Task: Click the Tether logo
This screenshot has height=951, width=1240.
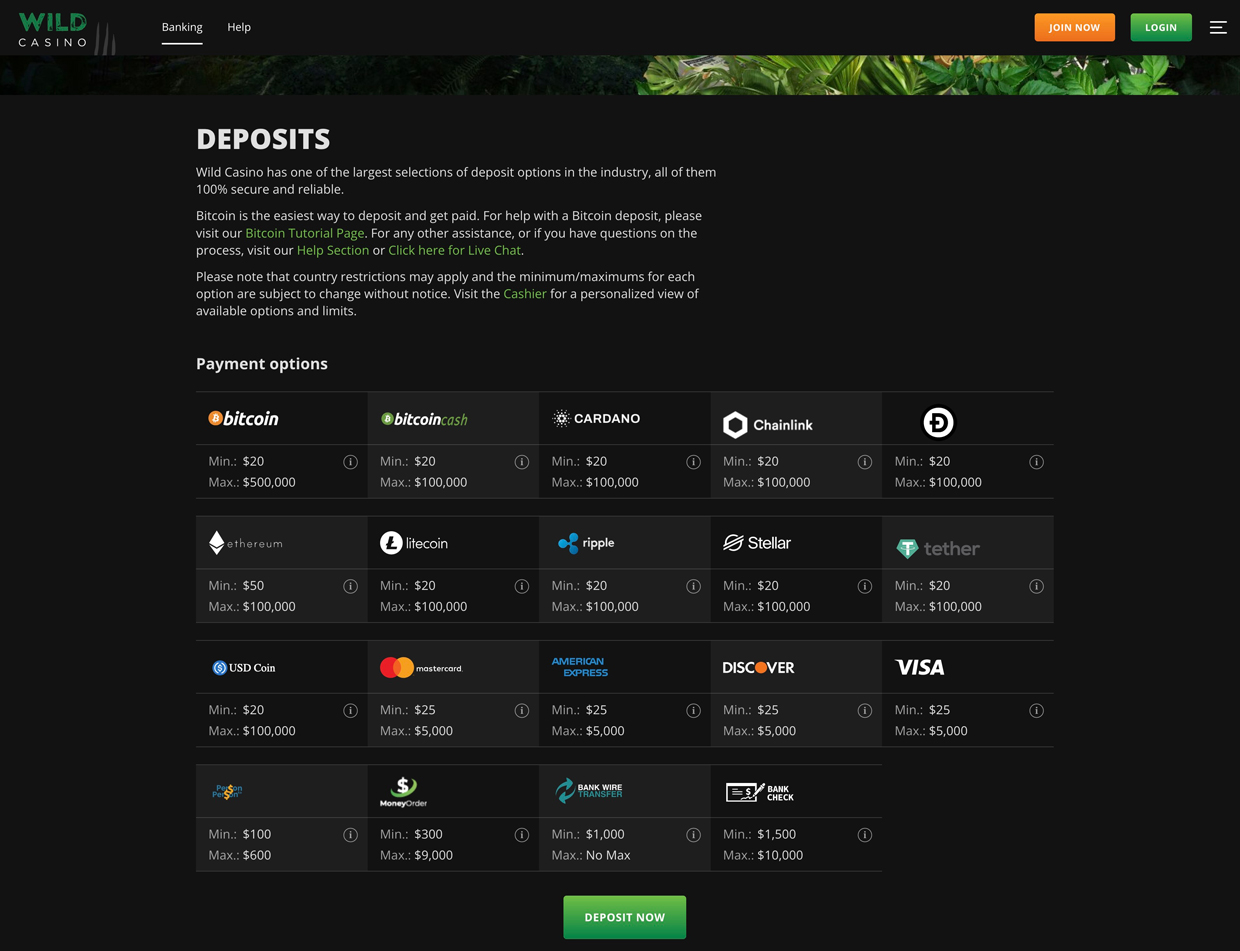Action: pos(938,548)
